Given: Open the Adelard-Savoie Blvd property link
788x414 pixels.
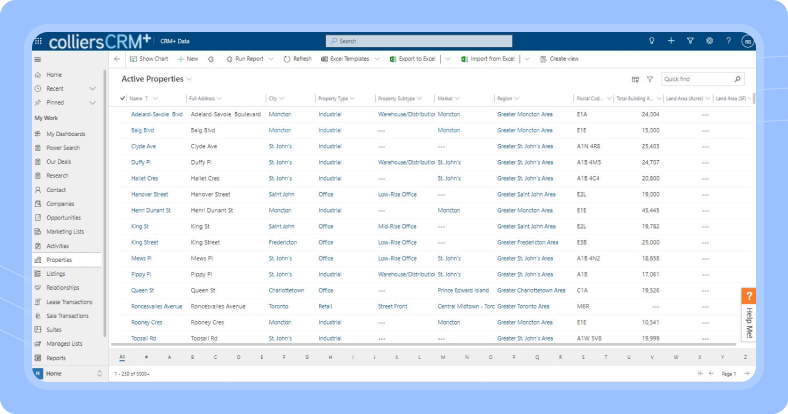Looking at the screenshot, I should pos(157,115).
